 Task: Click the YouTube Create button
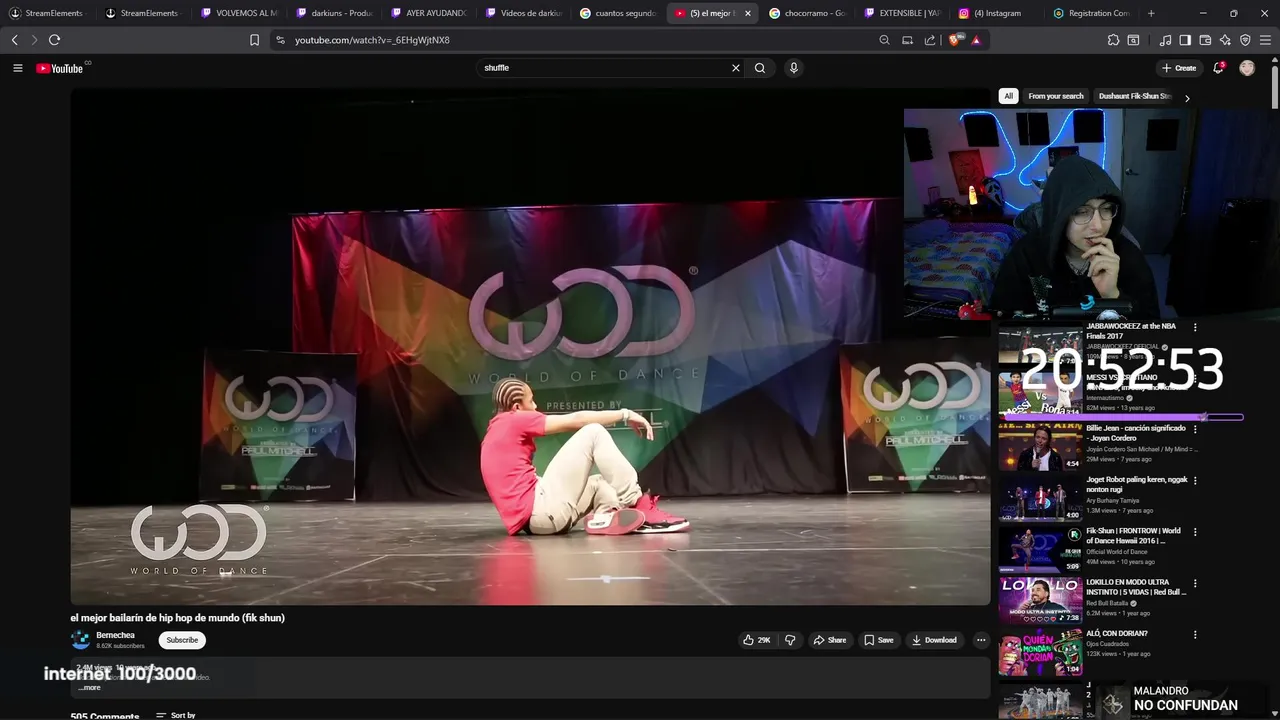1179,68
